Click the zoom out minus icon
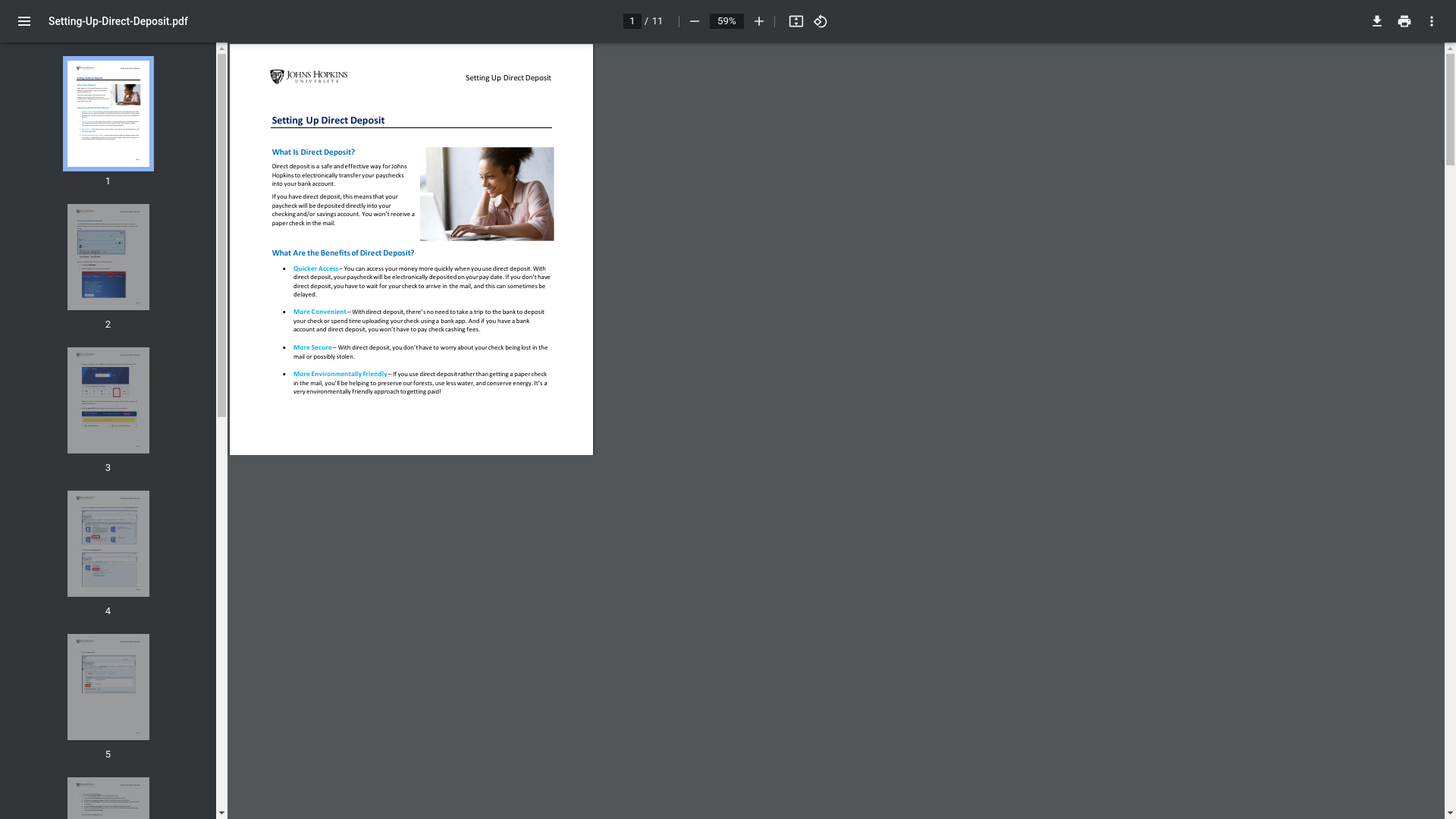This screenshot has height=819, width=1456. [694, 21]
